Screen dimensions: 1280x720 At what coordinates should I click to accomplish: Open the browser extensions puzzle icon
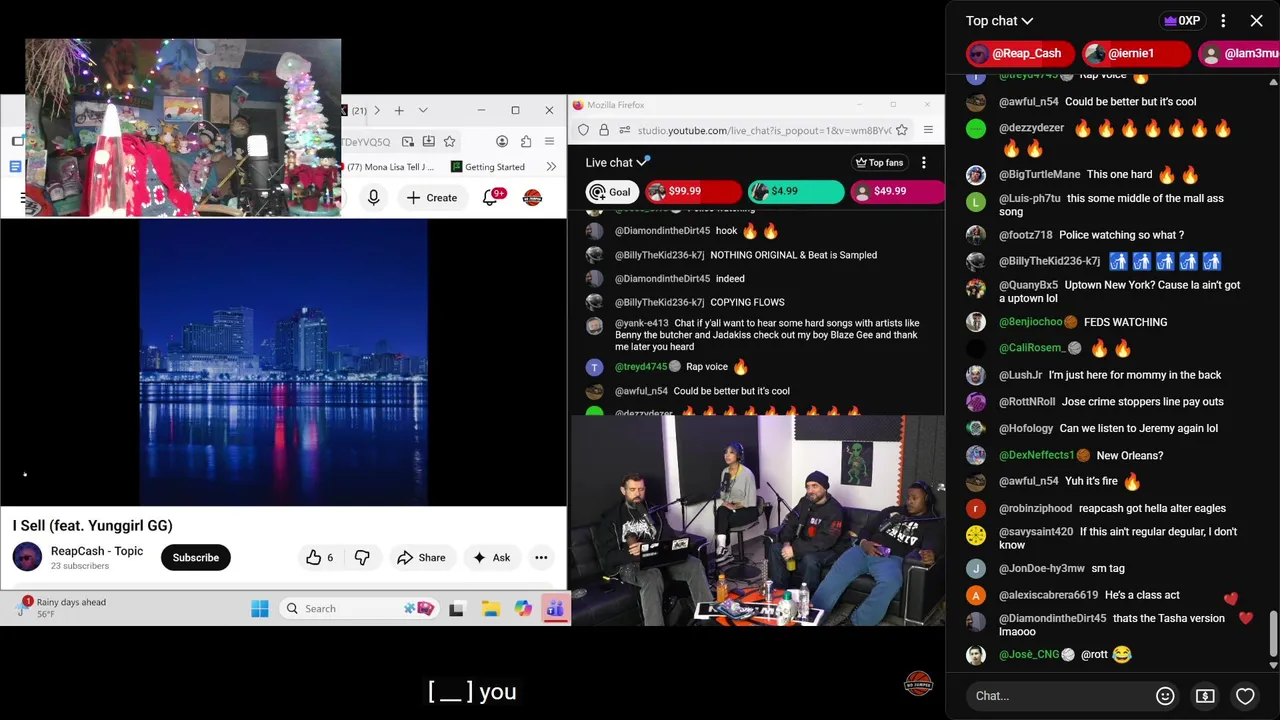[526, 142]
